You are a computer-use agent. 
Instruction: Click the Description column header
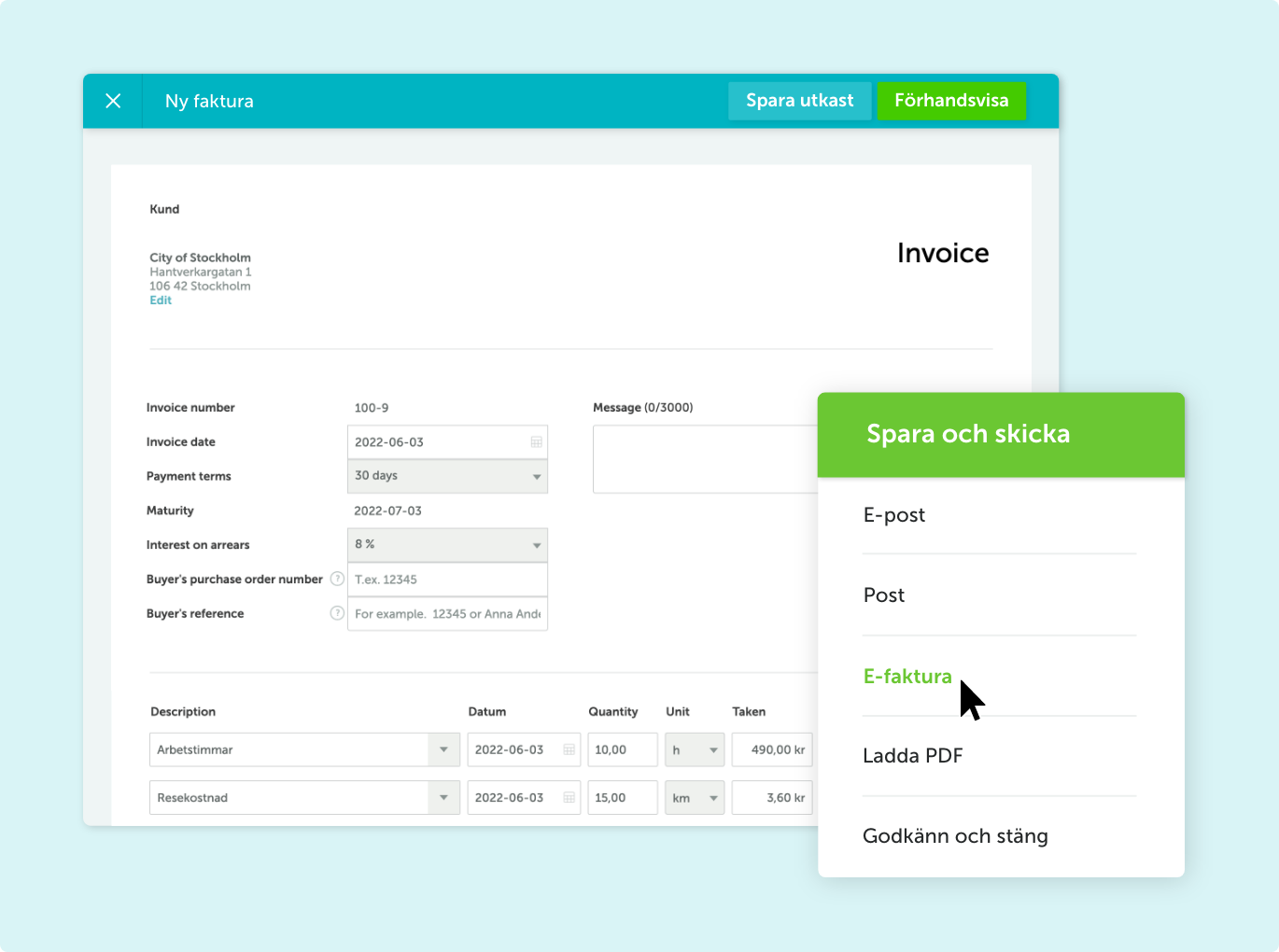(183, 711)
